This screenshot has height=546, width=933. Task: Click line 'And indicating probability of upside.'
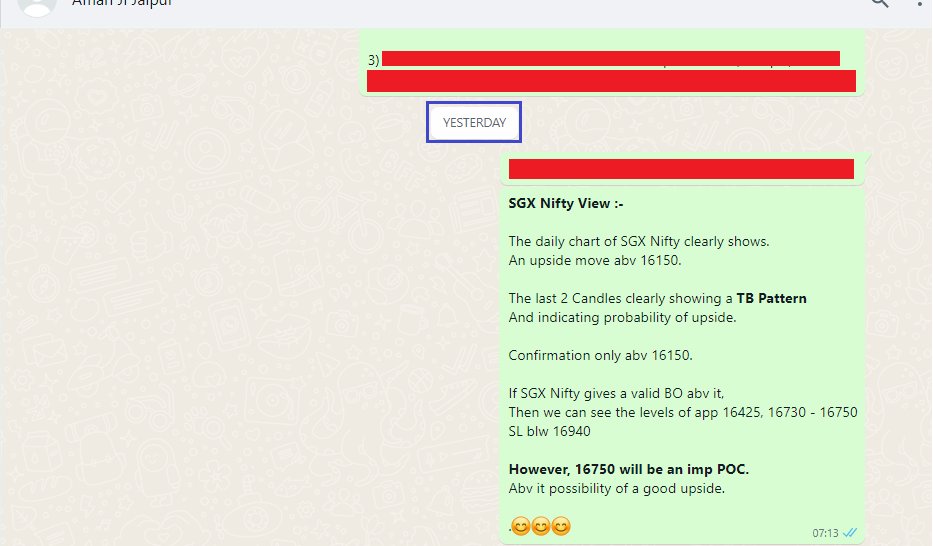(x=622, y=318)
